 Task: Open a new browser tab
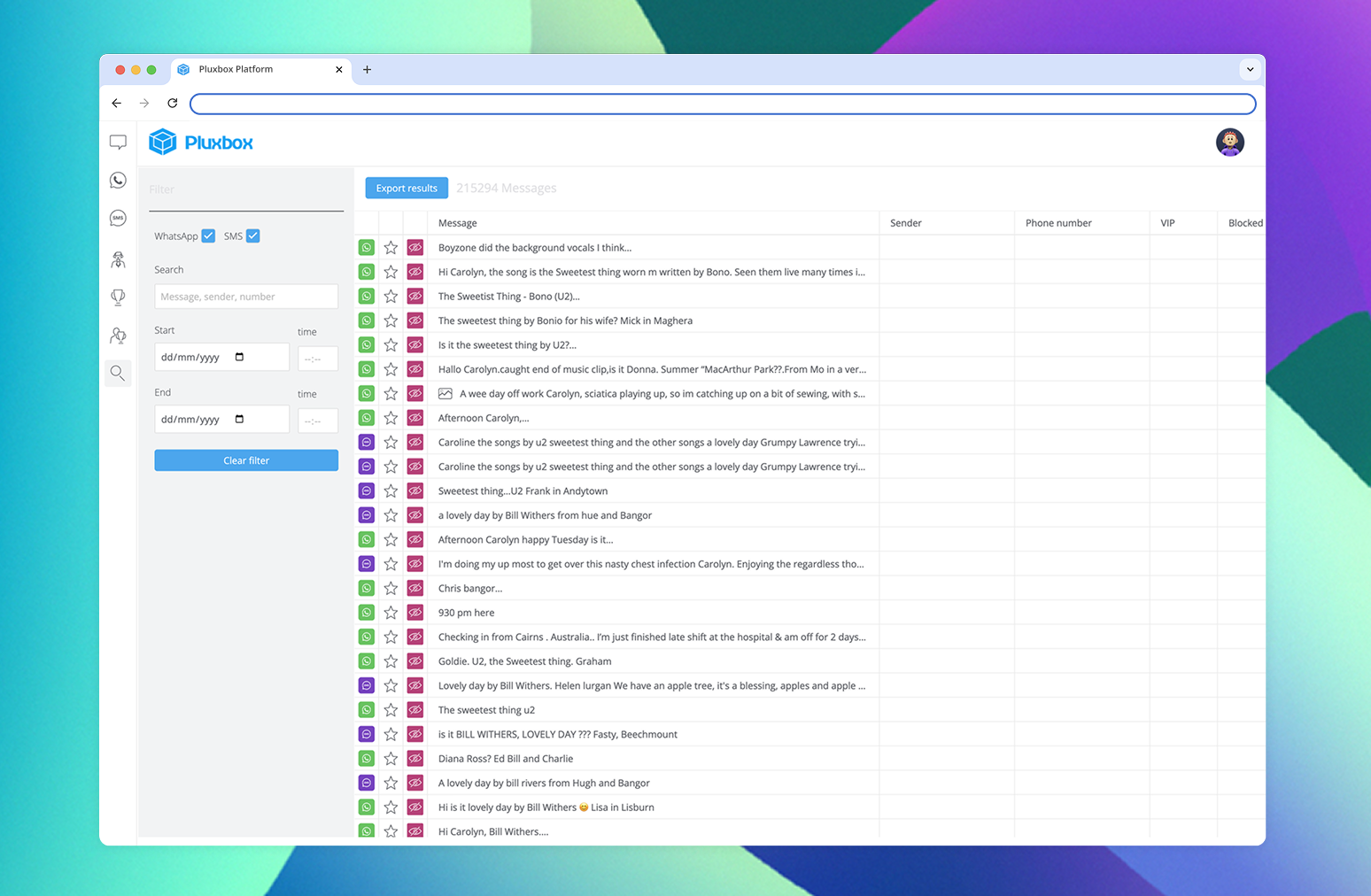[367, 69]
